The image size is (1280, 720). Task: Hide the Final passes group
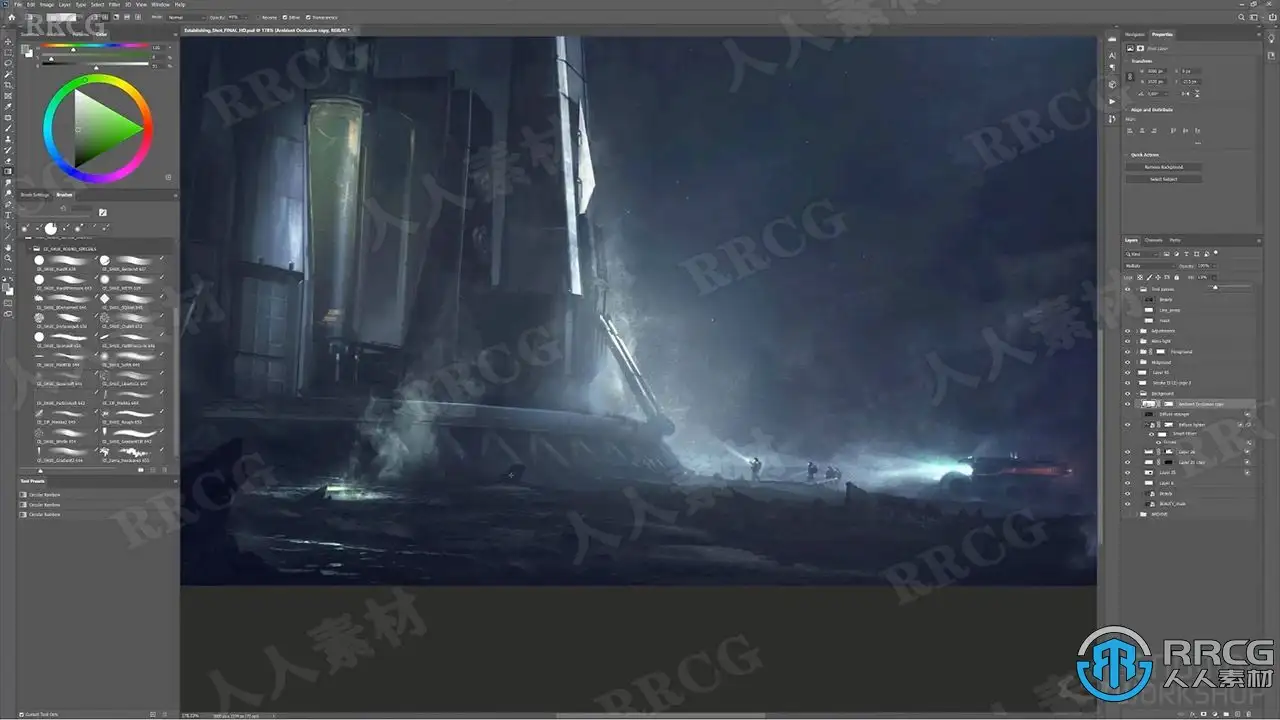[1128, 289]
